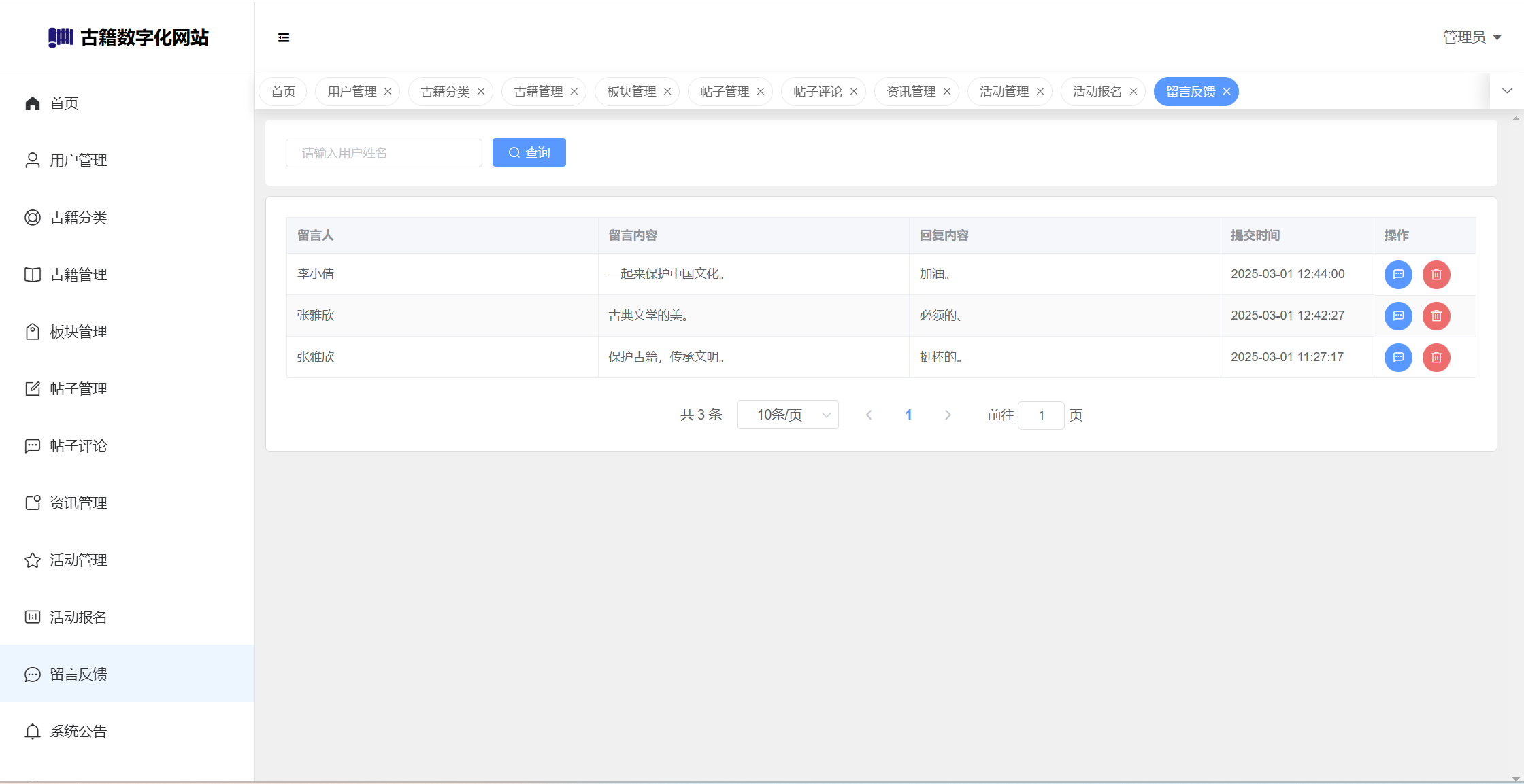Go to next page arrow
Screen dimensions: 1524x784
click(x=948, y=415)
